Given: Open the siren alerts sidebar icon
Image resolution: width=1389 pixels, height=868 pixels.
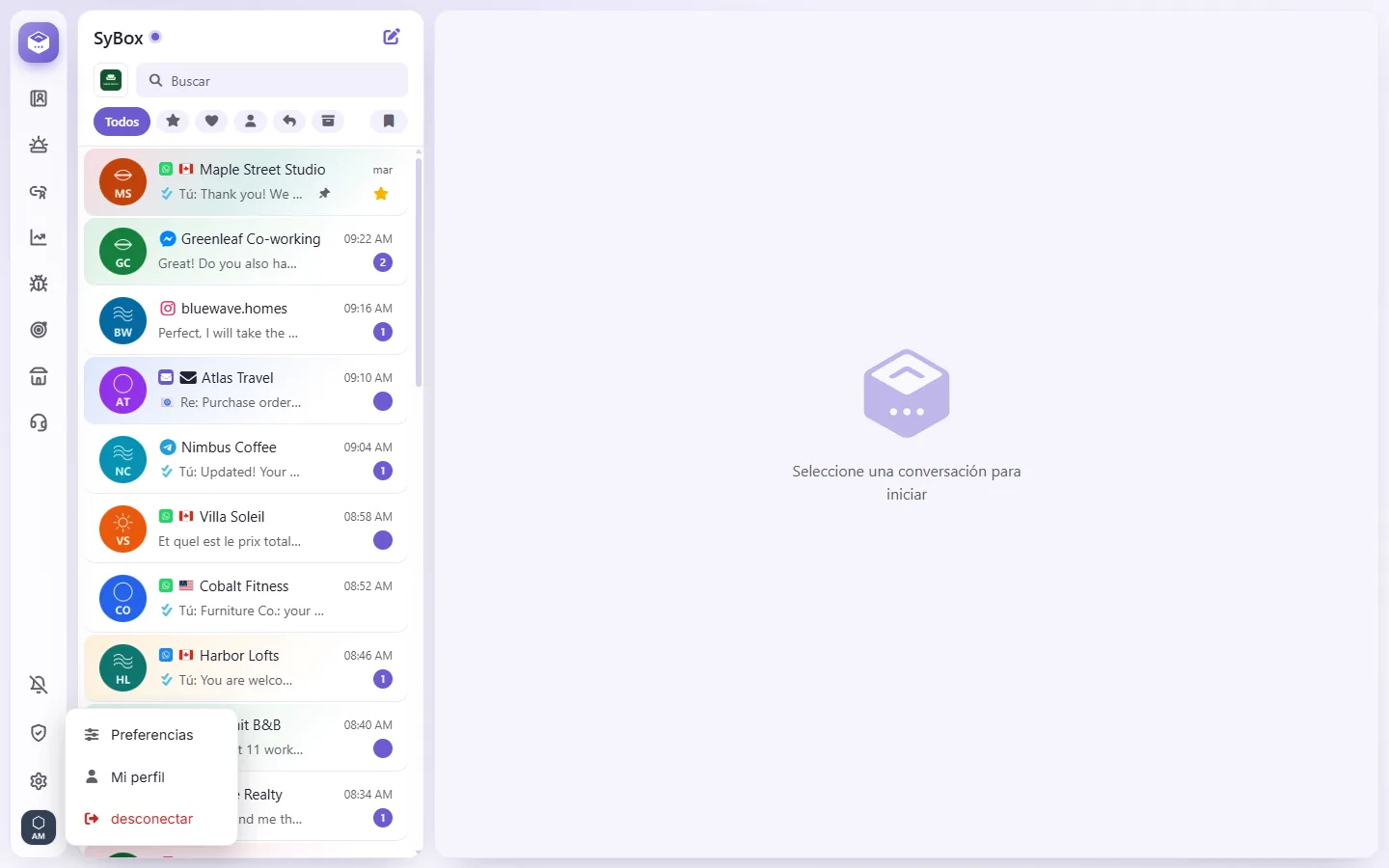Looking at the screenshot, I should tap(39, 145).
